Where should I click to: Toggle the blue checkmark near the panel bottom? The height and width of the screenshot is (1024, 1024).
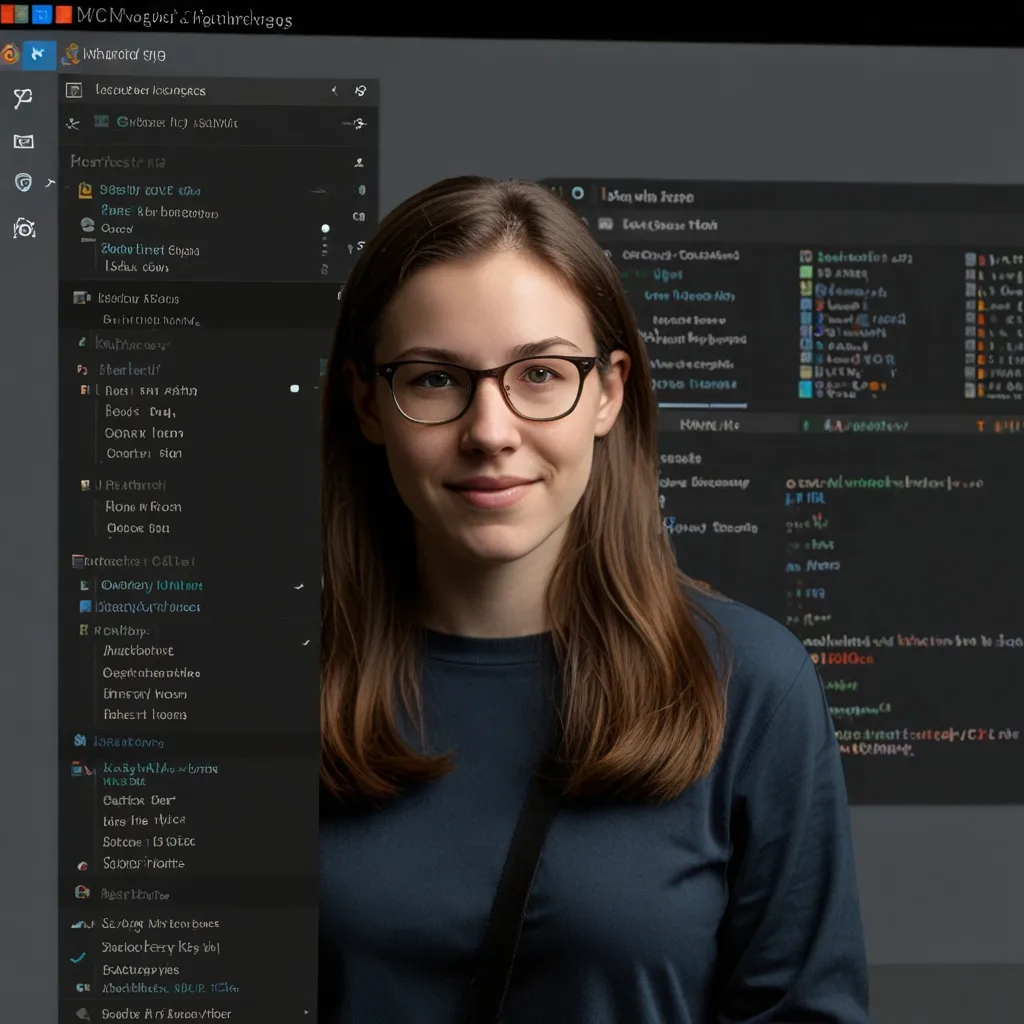(77, 957)
